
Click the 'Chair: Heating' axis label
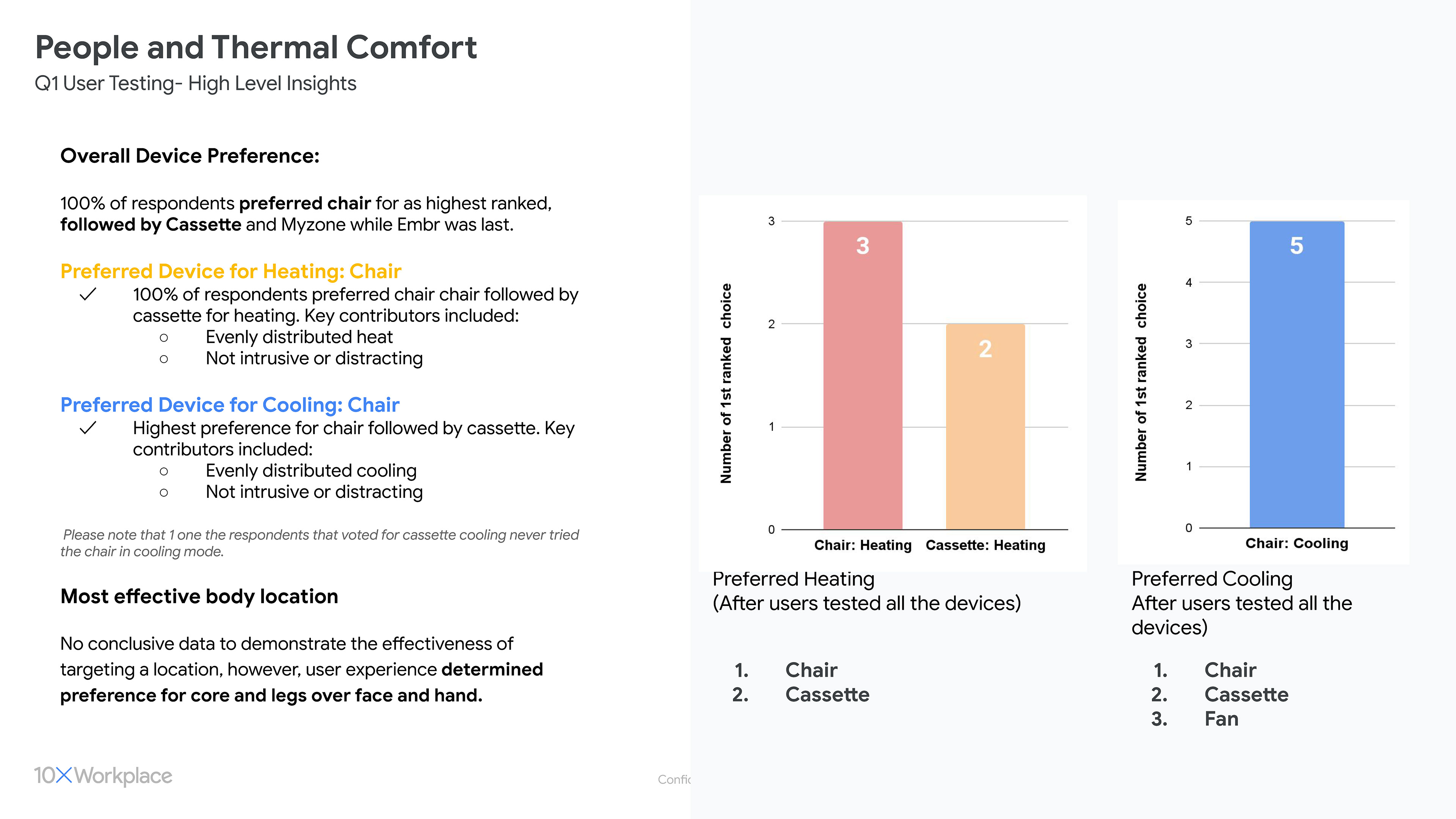863,545
